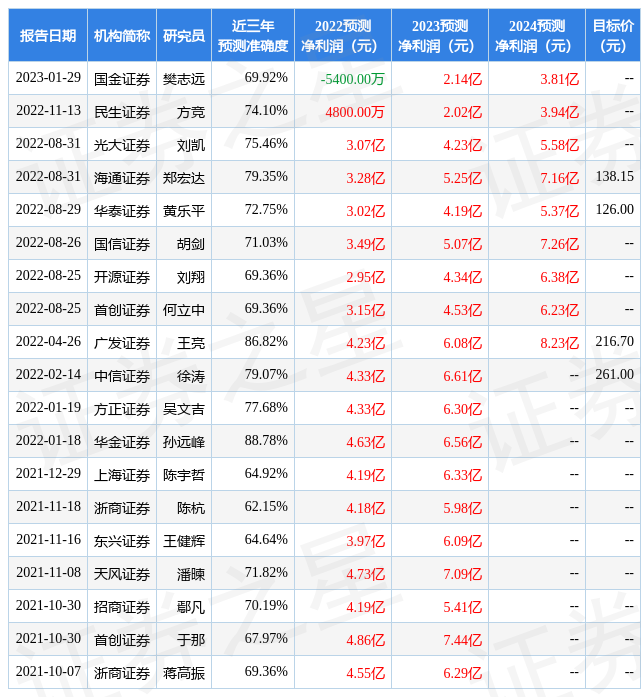Image resolution: width=641 pixels, height=697 pixels.
Task: Click 2023 forecast 4.53亿
Action: (462, 310)
